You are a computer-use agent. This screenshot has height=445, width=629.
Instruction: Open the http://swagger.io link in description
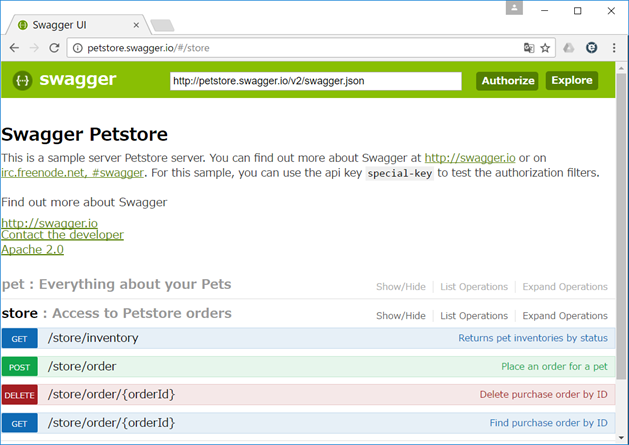[x=470, y=158]
